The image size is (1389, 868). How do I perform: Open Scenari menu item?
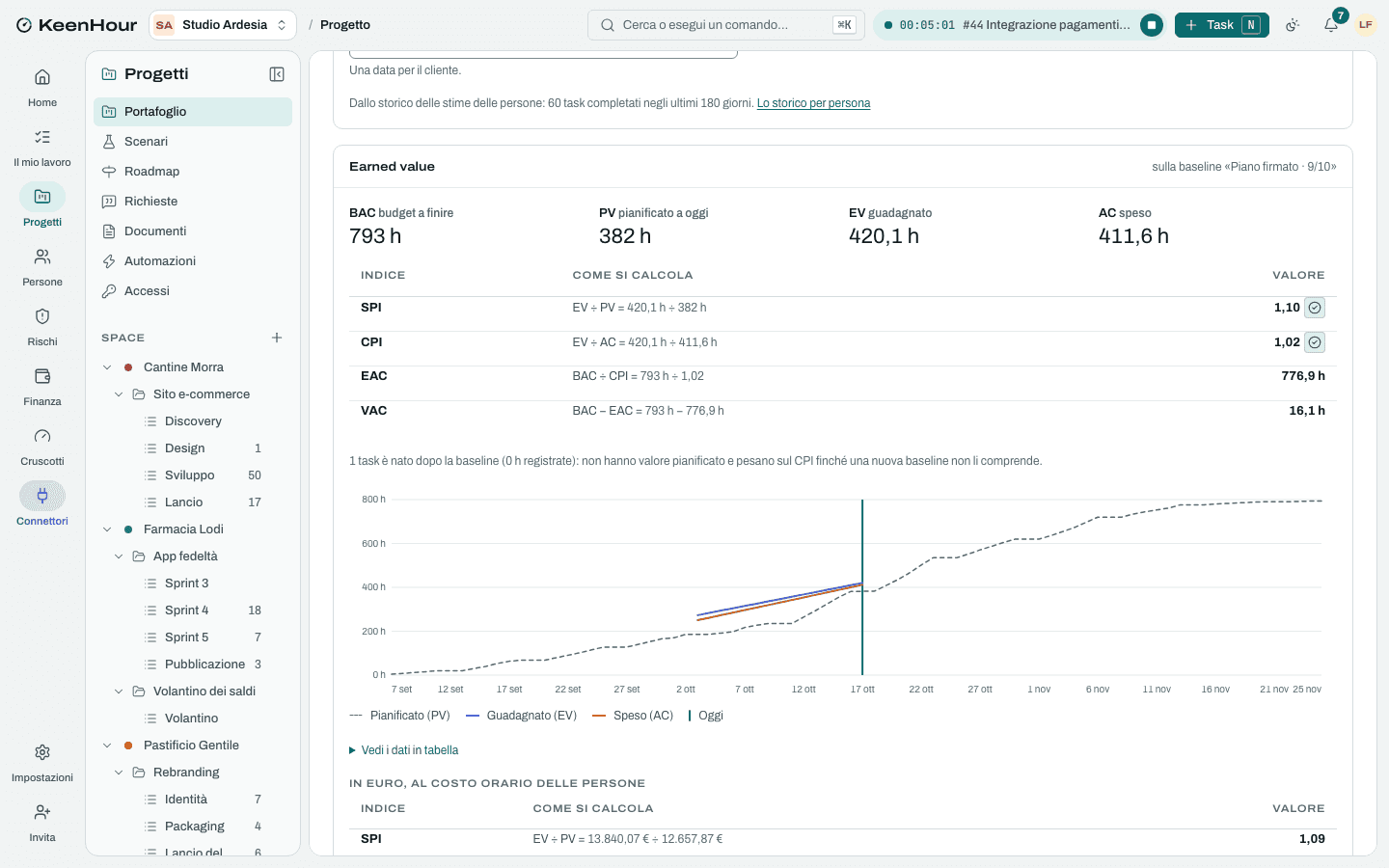point(193,142)
